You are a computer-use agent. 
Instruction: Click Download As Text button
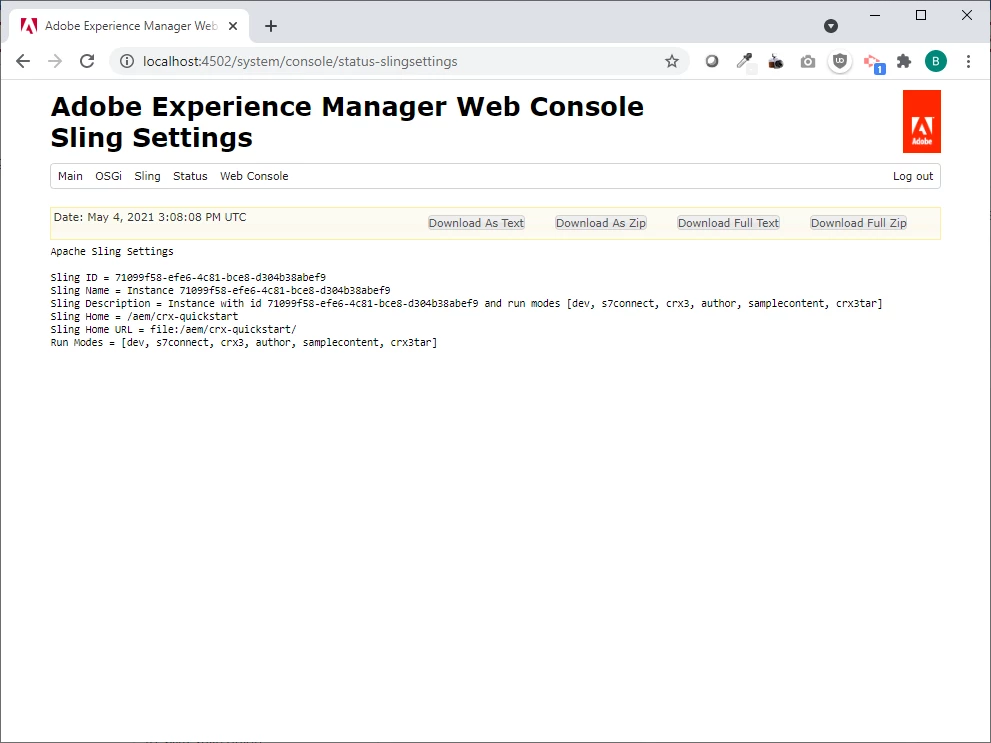tap(477, 223)
